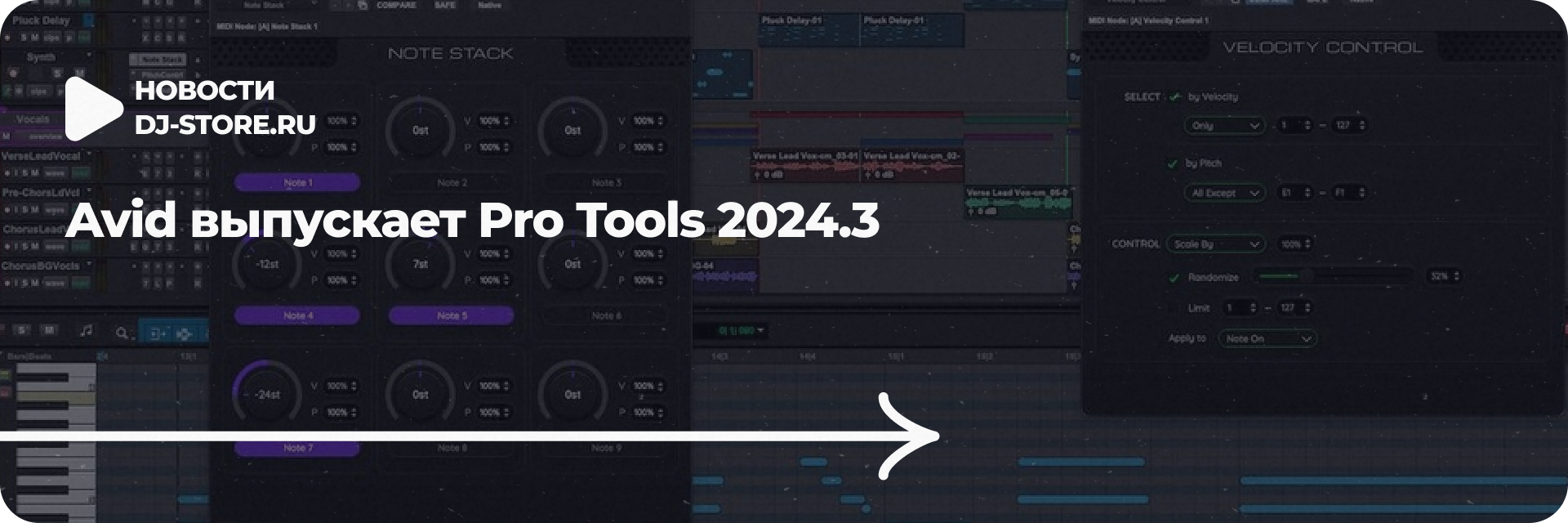Toggle the Note 5 button
The width and height of the screenshot is (1568, 523).
[x=452, y=315]
